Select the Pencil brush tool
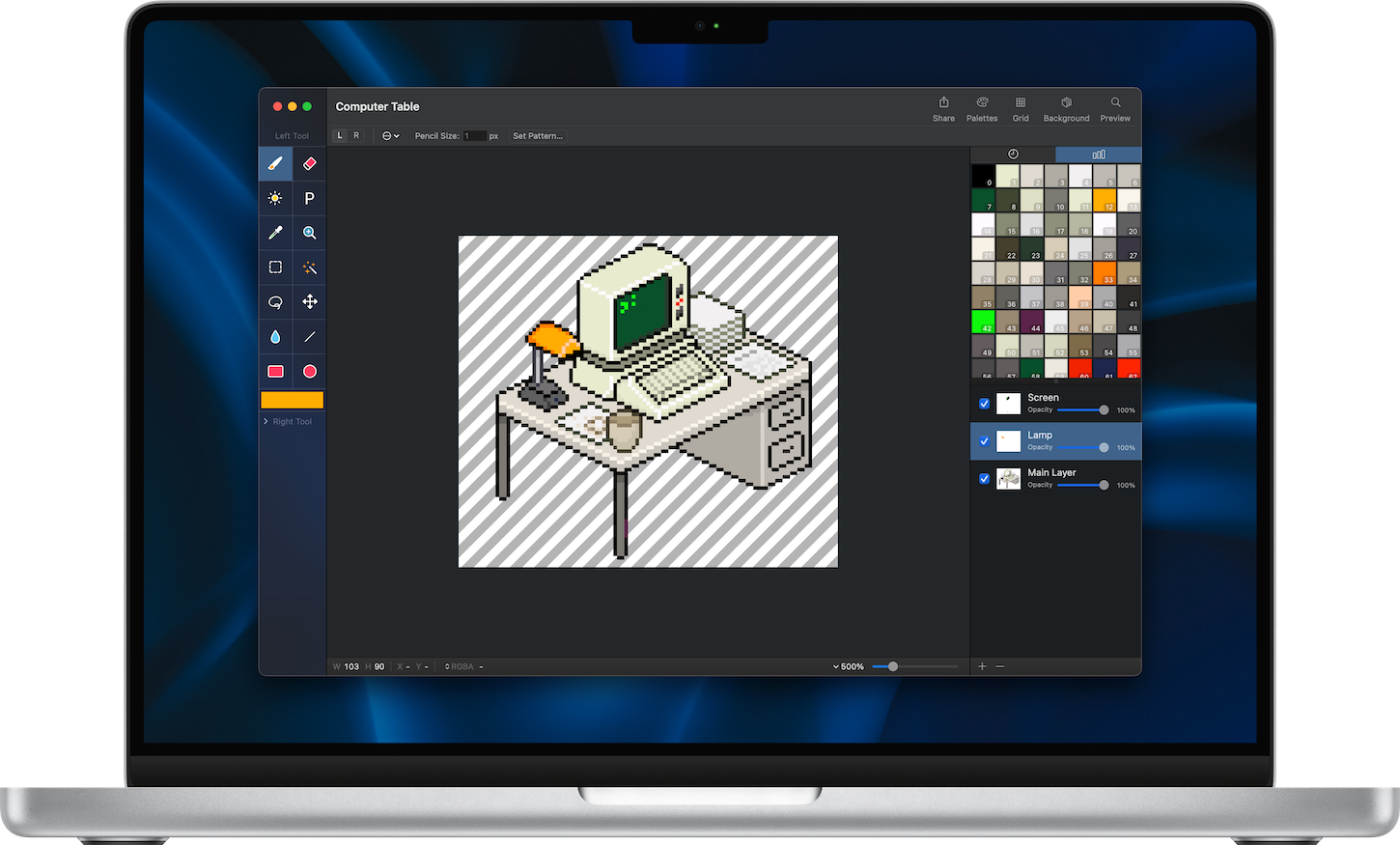 [x=275, y=164]
